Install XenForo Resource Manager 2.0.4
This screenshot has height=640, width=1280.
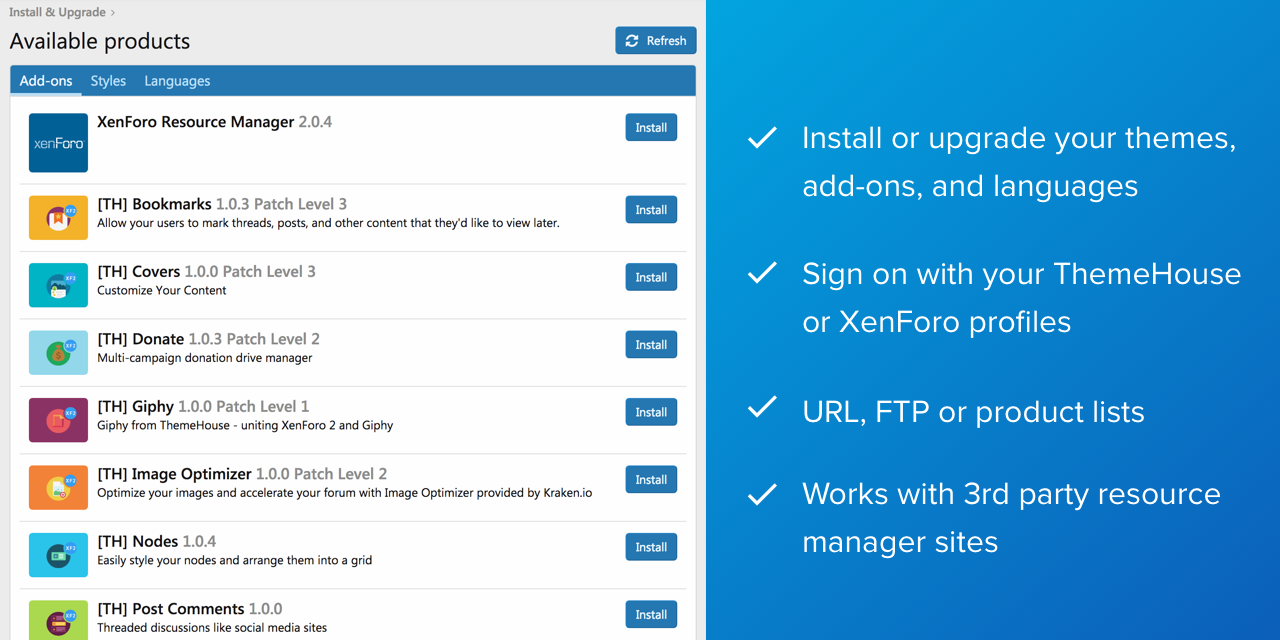pos(651,128)
